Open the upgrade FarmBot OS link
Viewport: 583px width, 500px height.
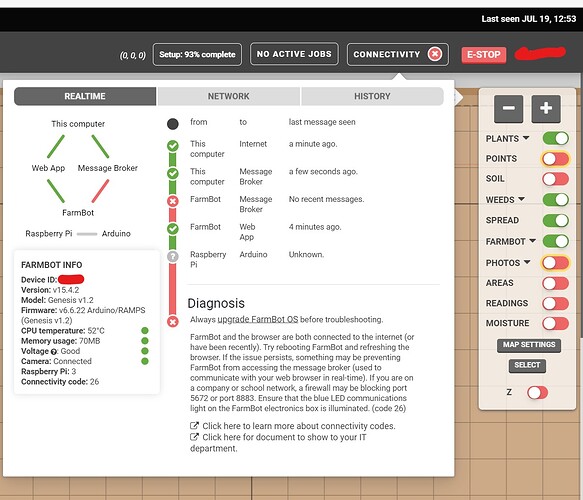(258, 320)
